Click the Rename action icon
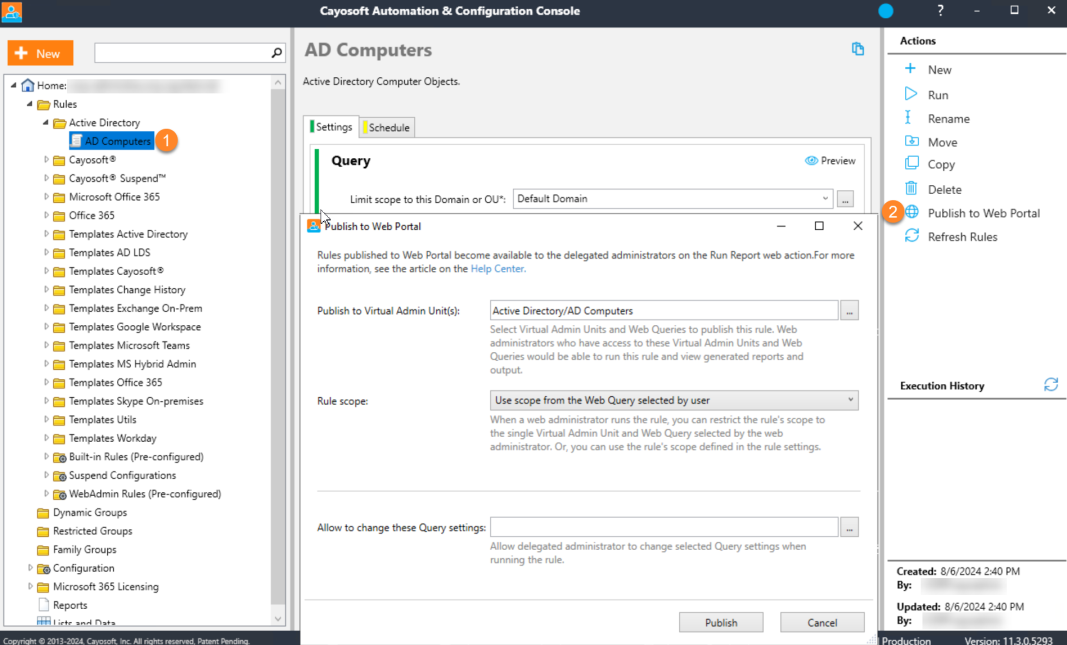The height and width of the screenshot is (645, 1067). pyautogui.click(x=908, y=118)
